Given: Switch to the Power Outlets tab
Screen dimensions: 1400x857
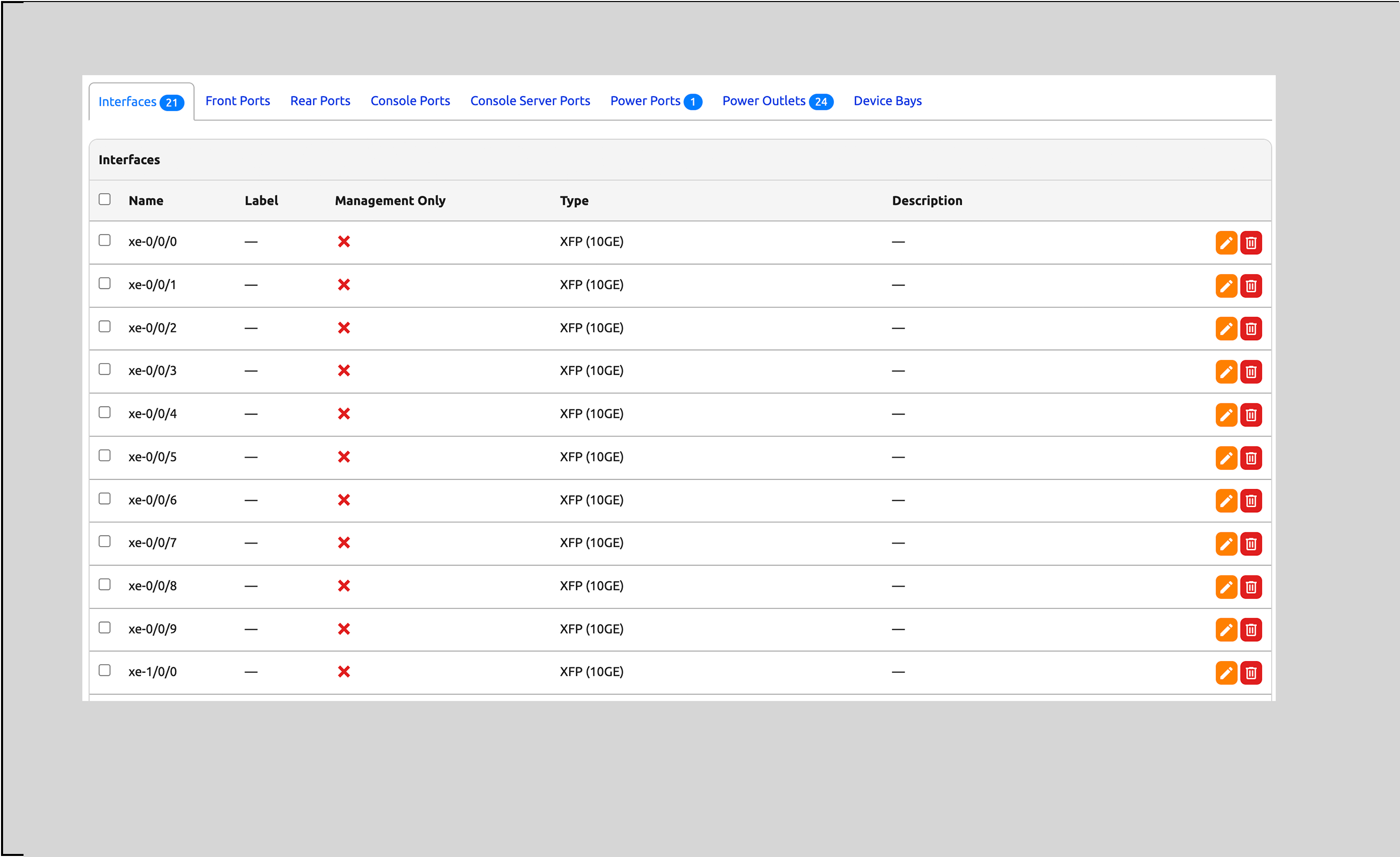Looking at the screenshot, I should 778,100.
